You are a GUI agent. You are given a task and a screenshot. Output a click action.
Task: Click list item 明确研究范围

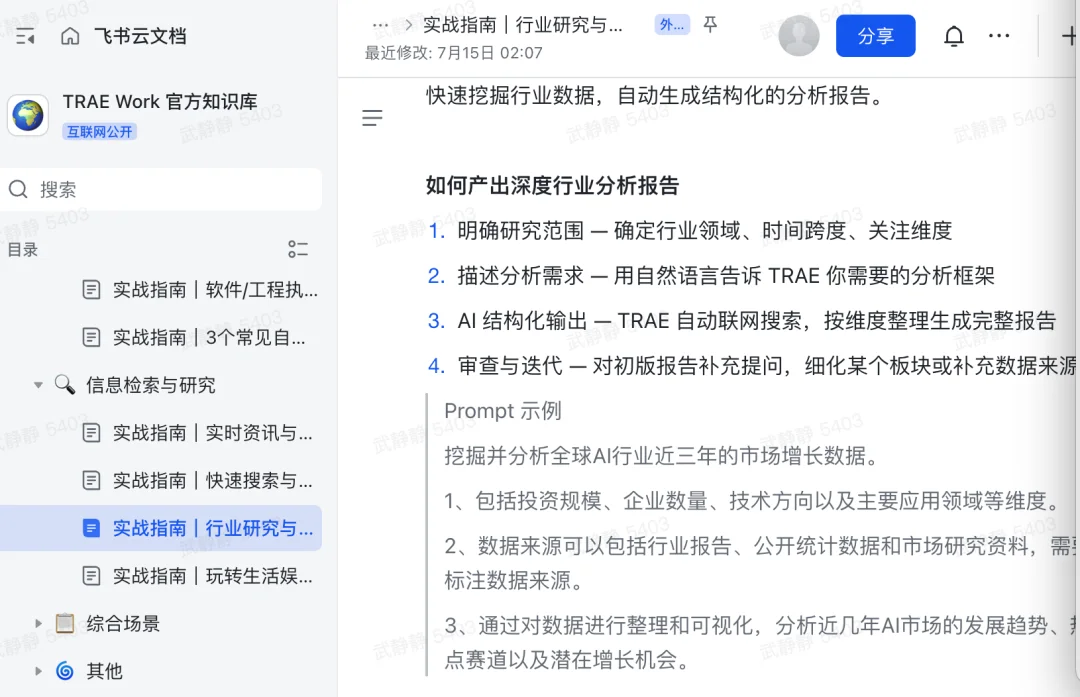tap(705, 231)
